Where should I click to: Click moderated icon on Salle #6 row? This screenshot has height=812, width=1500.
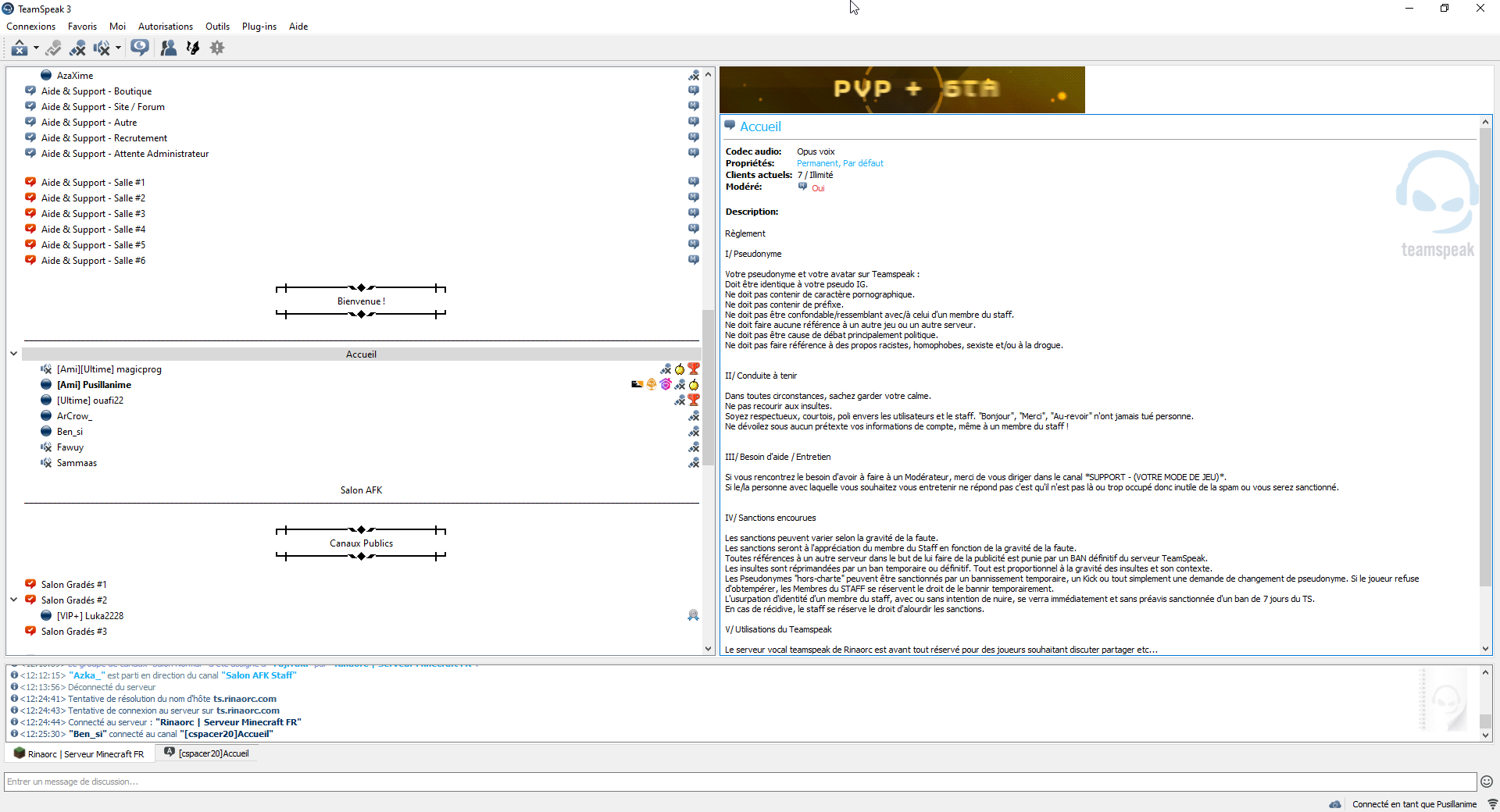[693, 260]
